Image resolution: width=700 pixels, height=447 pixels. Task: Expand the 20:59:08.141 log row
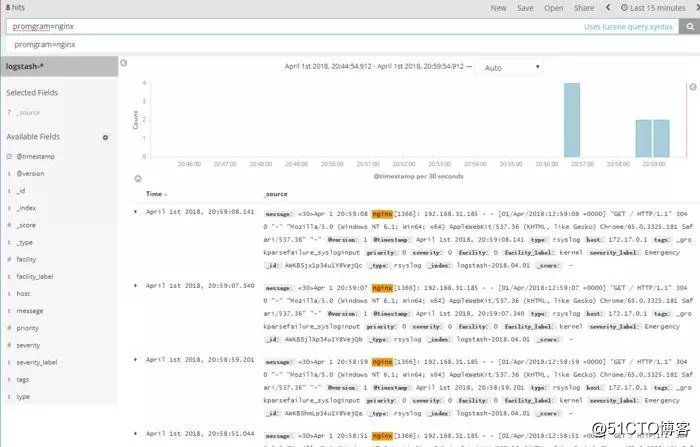(x=135, y=212)
